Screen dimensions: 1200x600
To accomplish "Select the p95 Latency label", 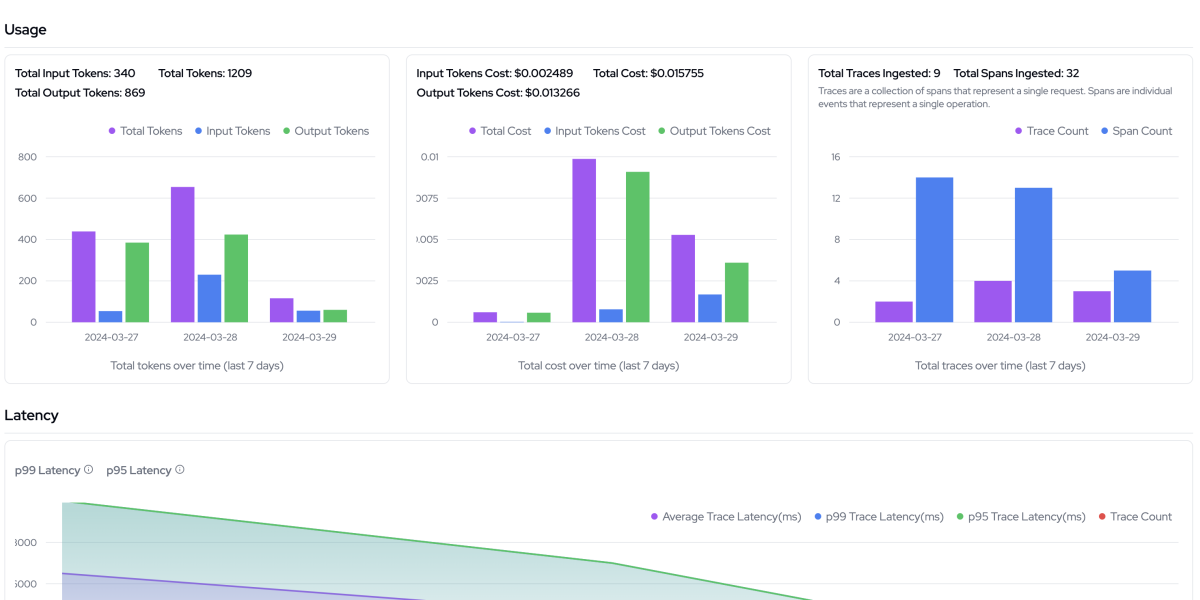I will (x=139, y=470).
